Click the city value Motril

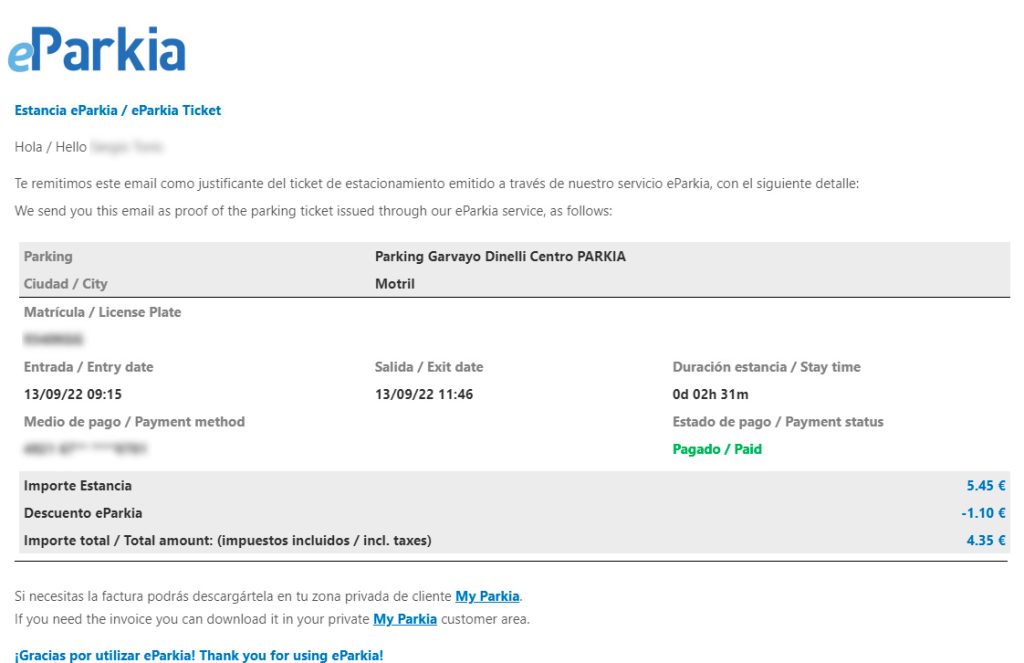tap(395, 284)
